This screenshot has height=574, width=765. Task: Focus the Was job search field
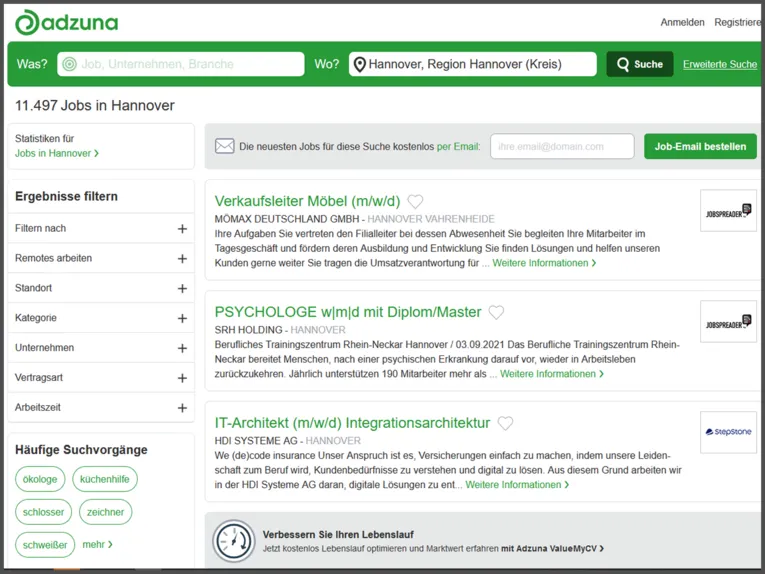coord(181,64)
